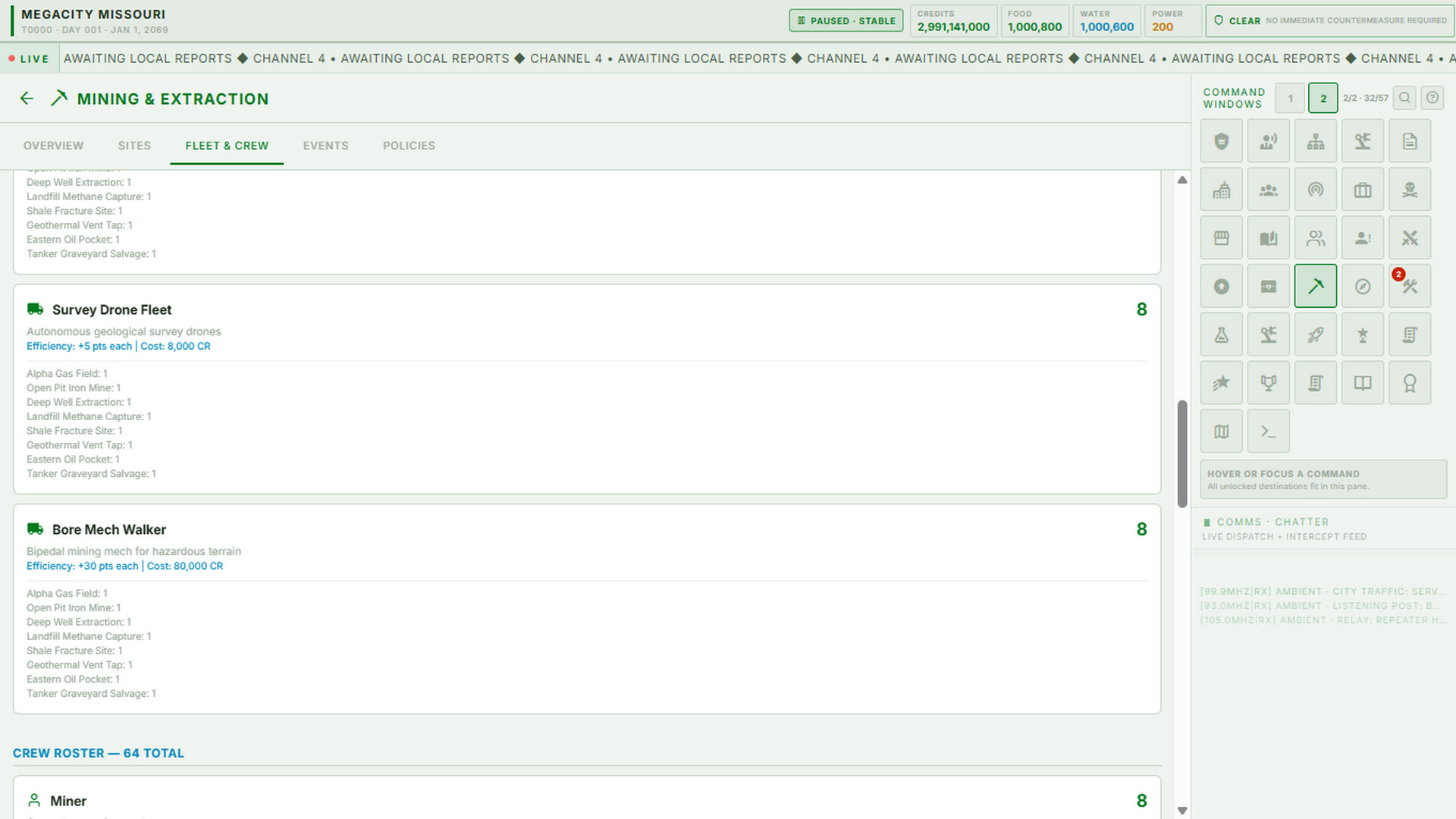Open the broadcast signal command window

[1315, 190]
